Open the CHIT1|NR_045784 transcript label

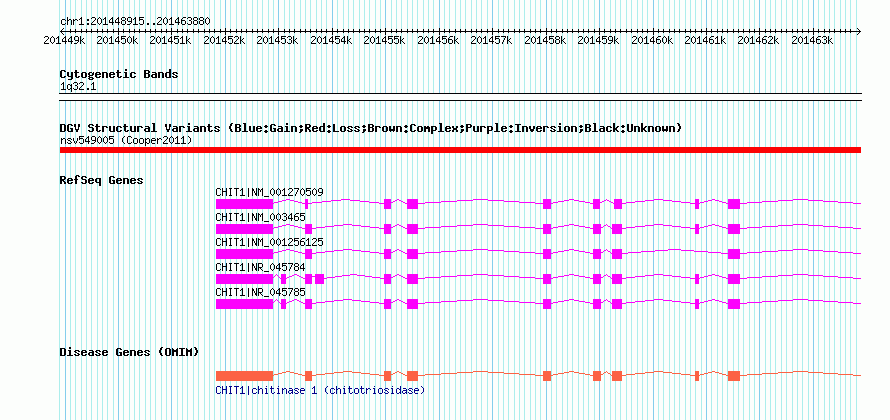[x=261, y=267]
